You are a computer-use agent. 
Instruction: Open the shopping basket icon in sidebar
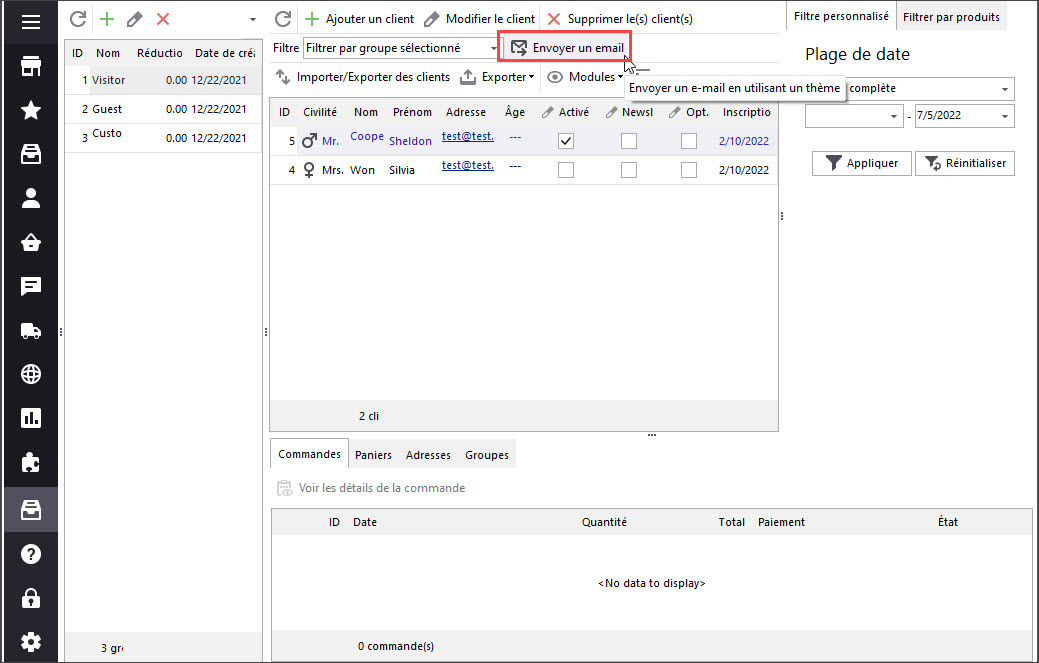click(x=30, y=242)
